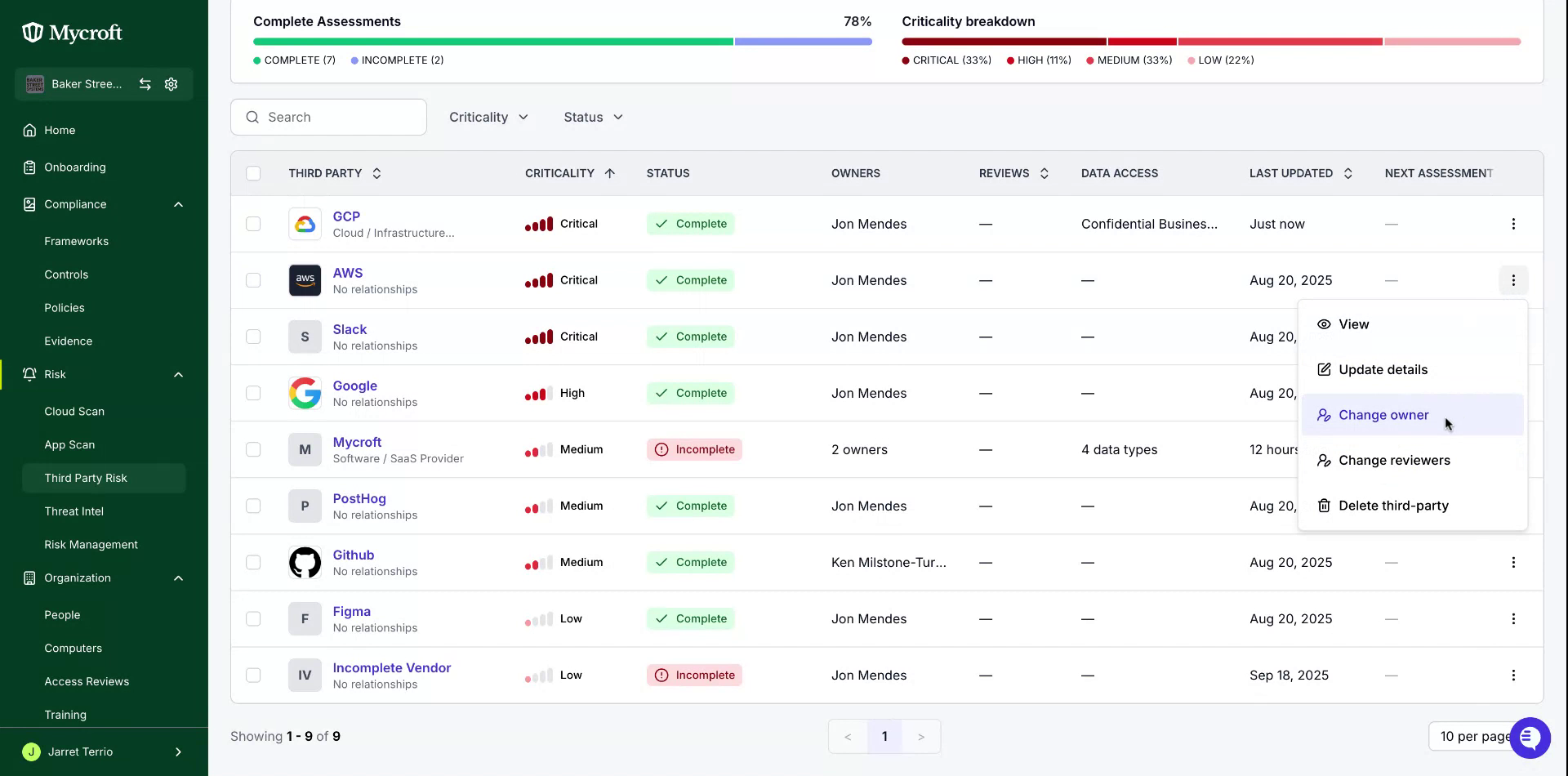Image resolution: width=1568 pixels, height=776 pixels.
Task: Click the workspace switch arrows icon
Action: 145,84
